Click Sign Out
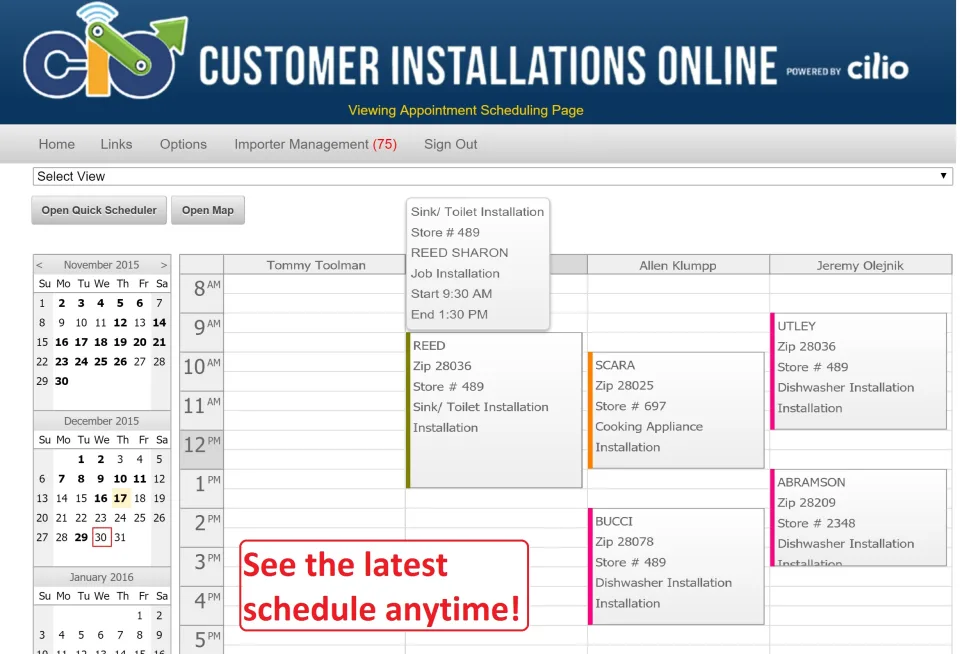Viewport: 960px width, 654px height. 451,144
